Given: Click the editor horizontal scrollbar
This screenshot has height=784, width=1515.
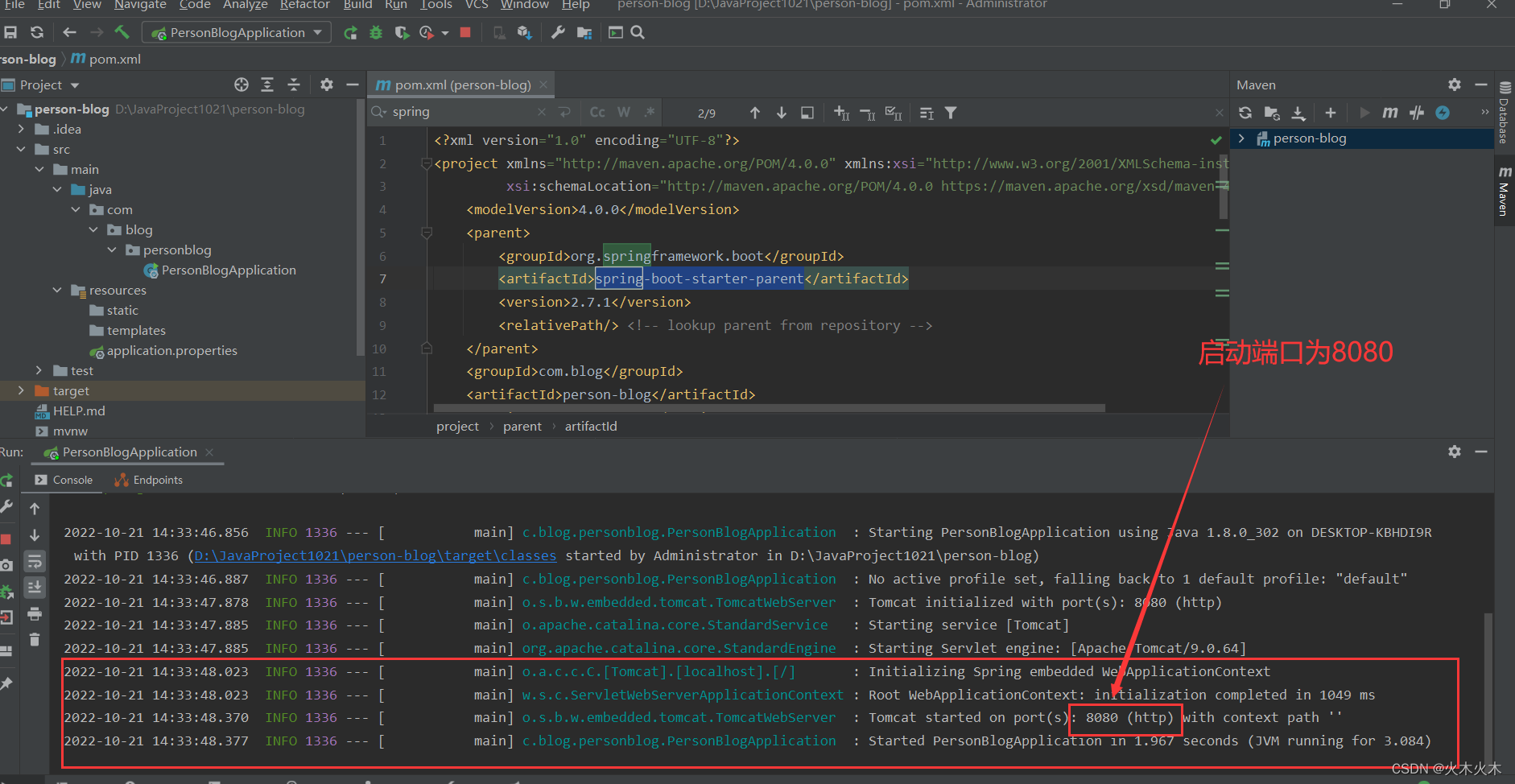Looking at the screenshot, I should pos(769,408).
